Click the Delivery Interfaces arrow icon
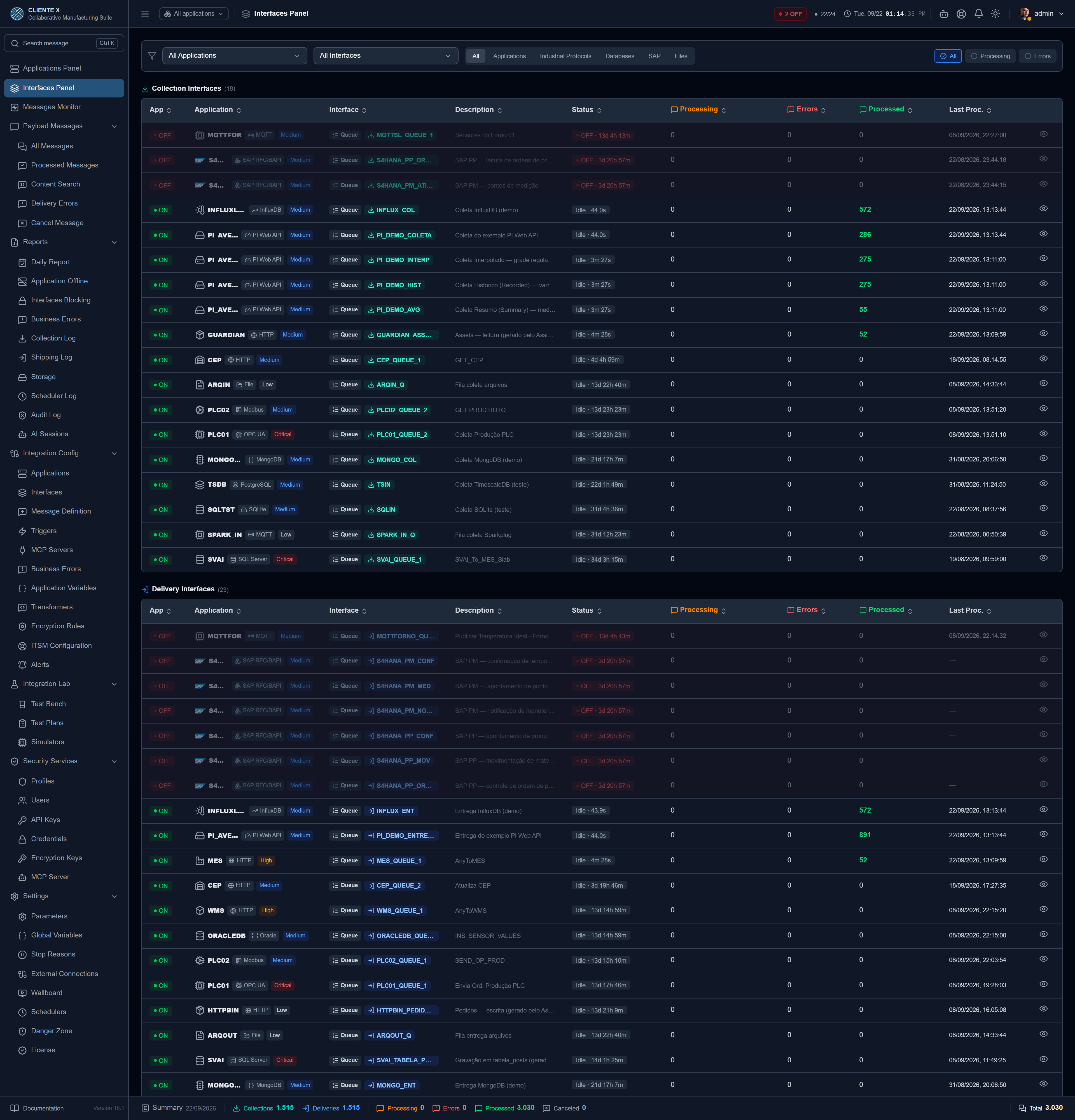The height and width of the screenshot is (1120, 1075). 145,589
